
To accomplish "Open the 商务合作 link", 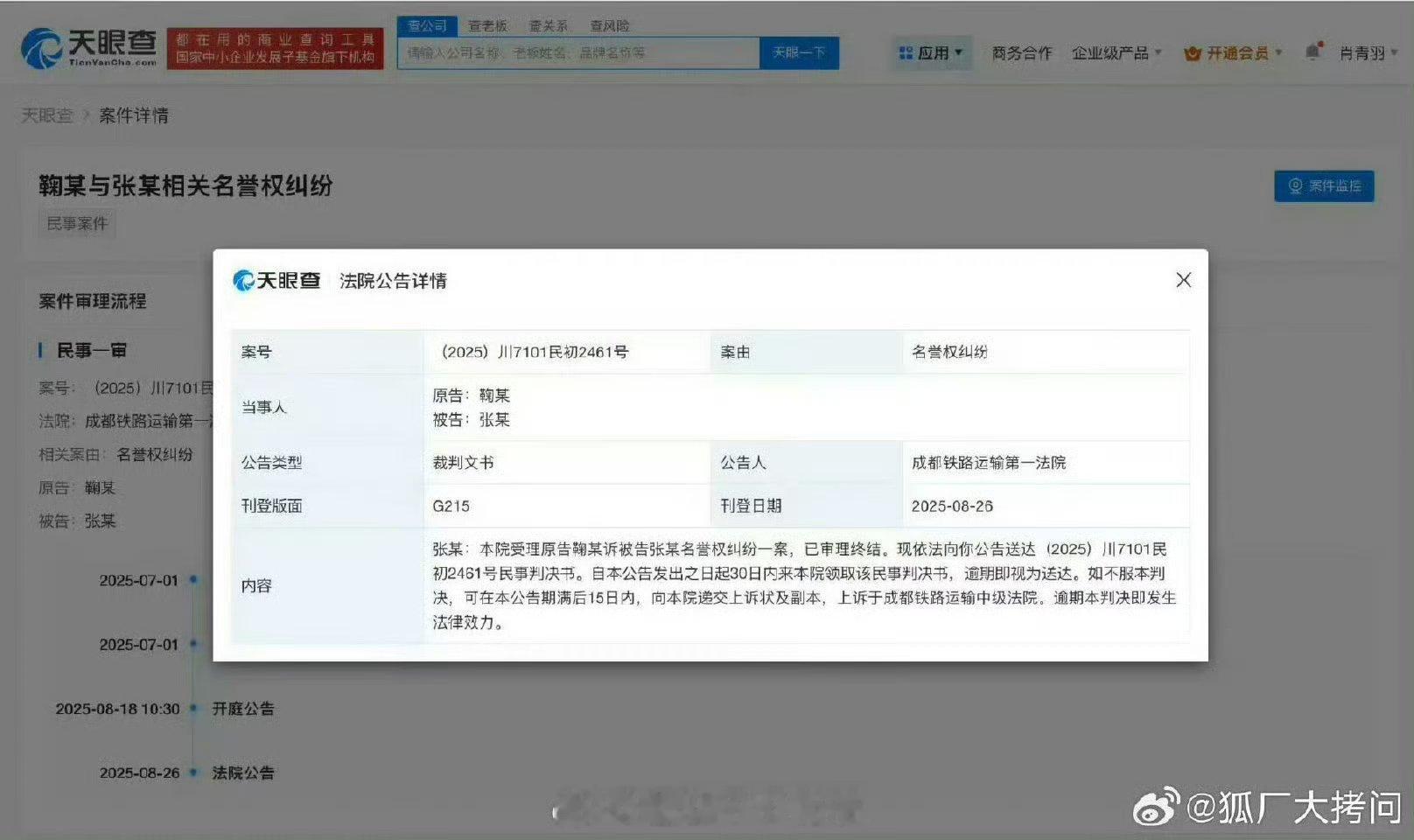I will [x=1022, y=53].
